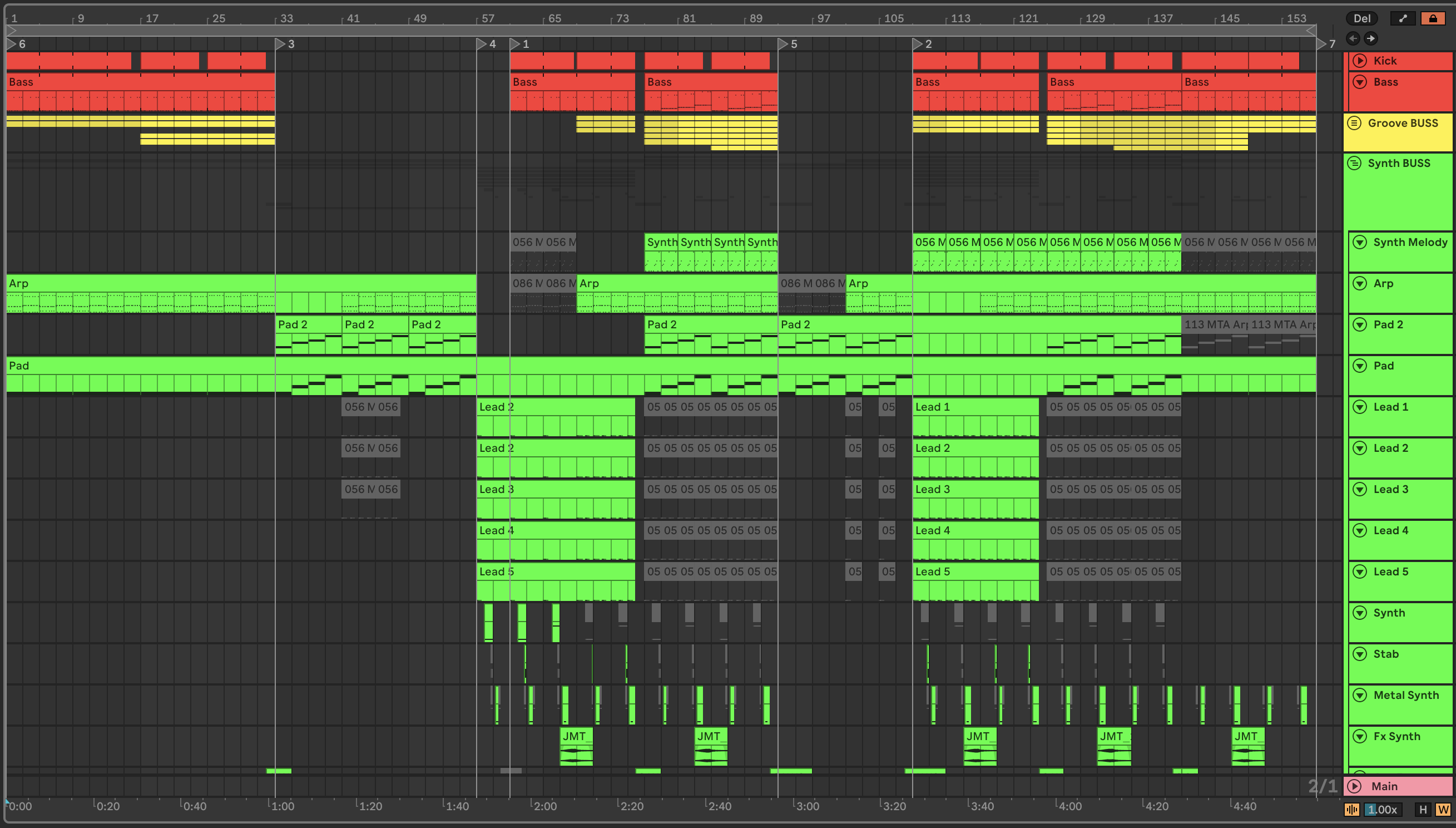The height and width of the screenshot is (828, 1456).
Task: Collapse the Bass track
Action: (1359, 82)
